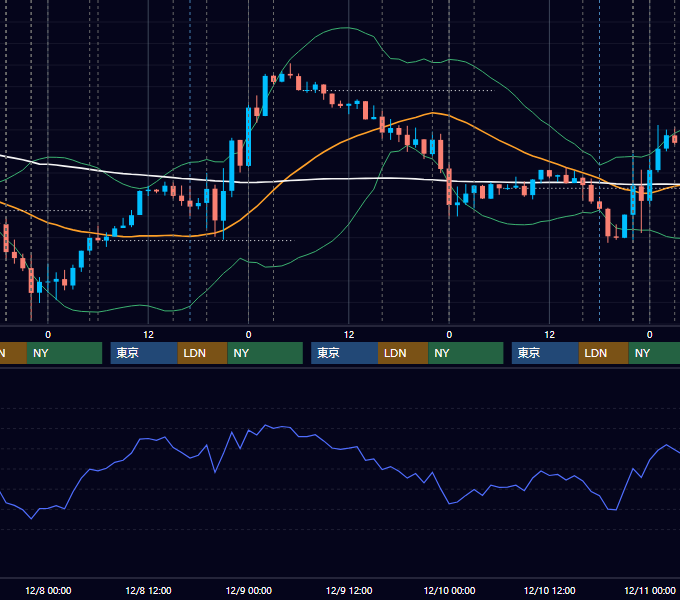Image resolution: width=680 pixels, height=600 pixels.
Task: Click the leftmost NY session bar
Action: (x=64, y=353)
